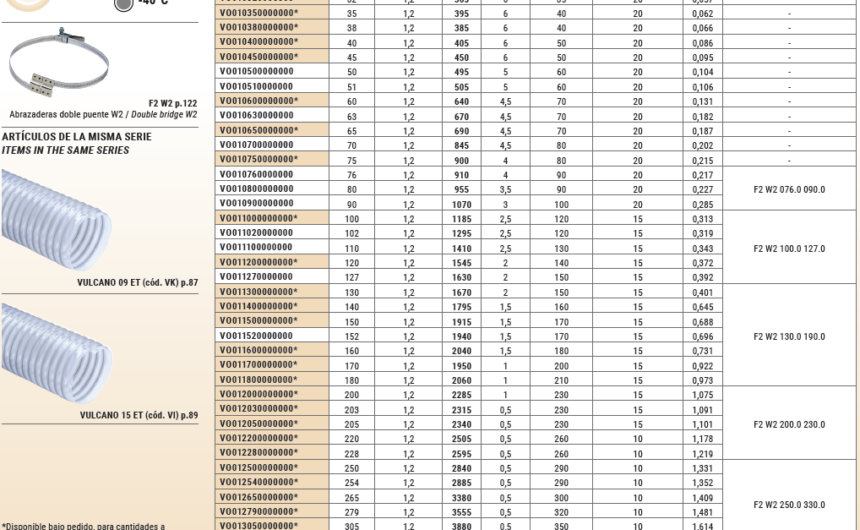This screenshot has height=530, width=860.
Task: Open clamp reference F2 W2 130.0 190.0
Action: pyautogui.click(x=789, y=336)
